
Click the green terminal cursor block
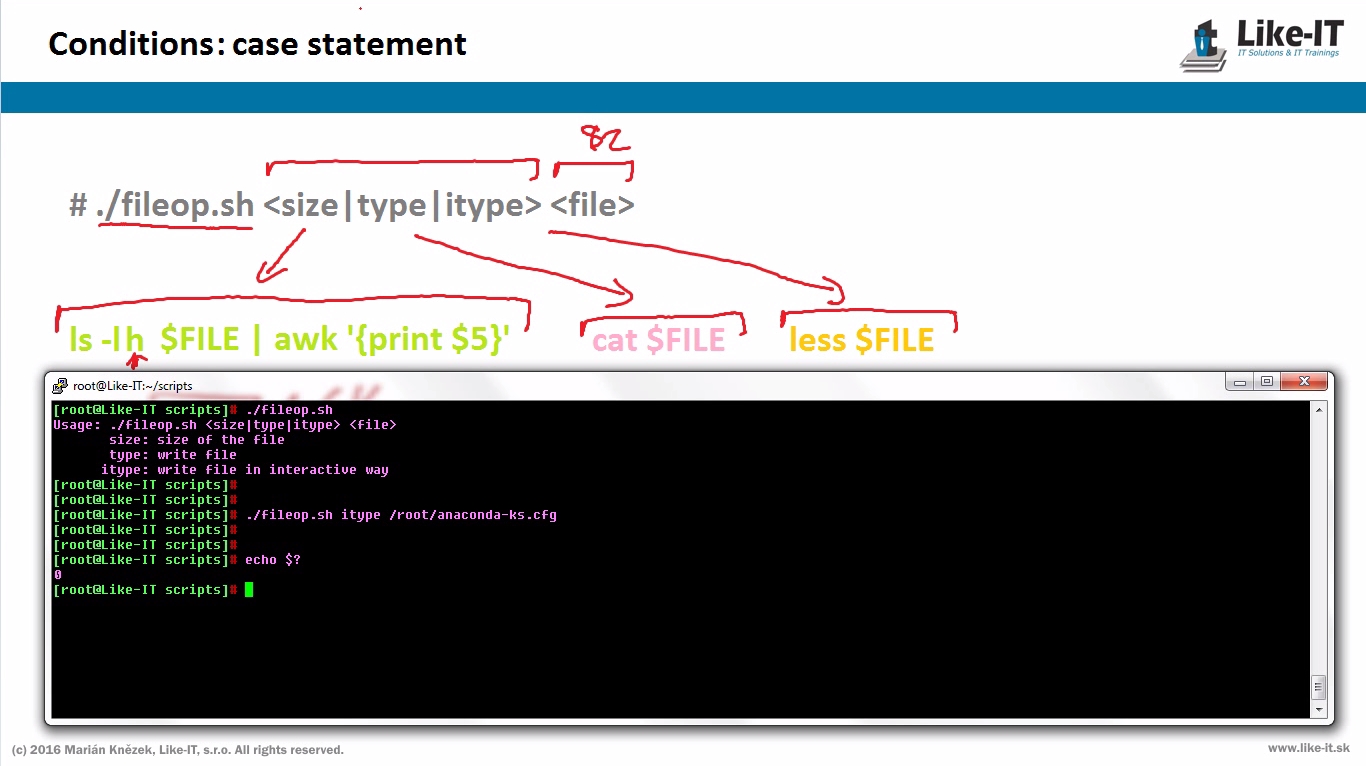[x=249, y=590]
